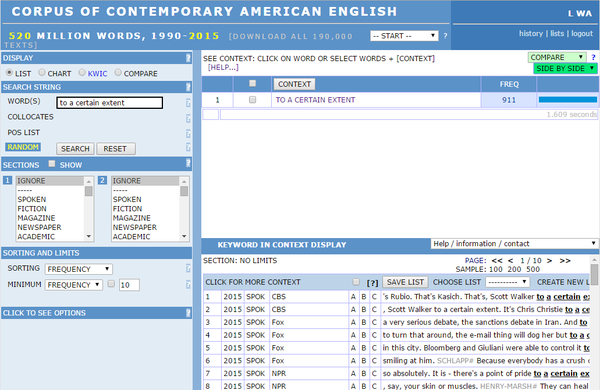The height and width of the screenshot is (390, 600).
Task: Click question mark next to START dropdown
Action: (445, 36)
